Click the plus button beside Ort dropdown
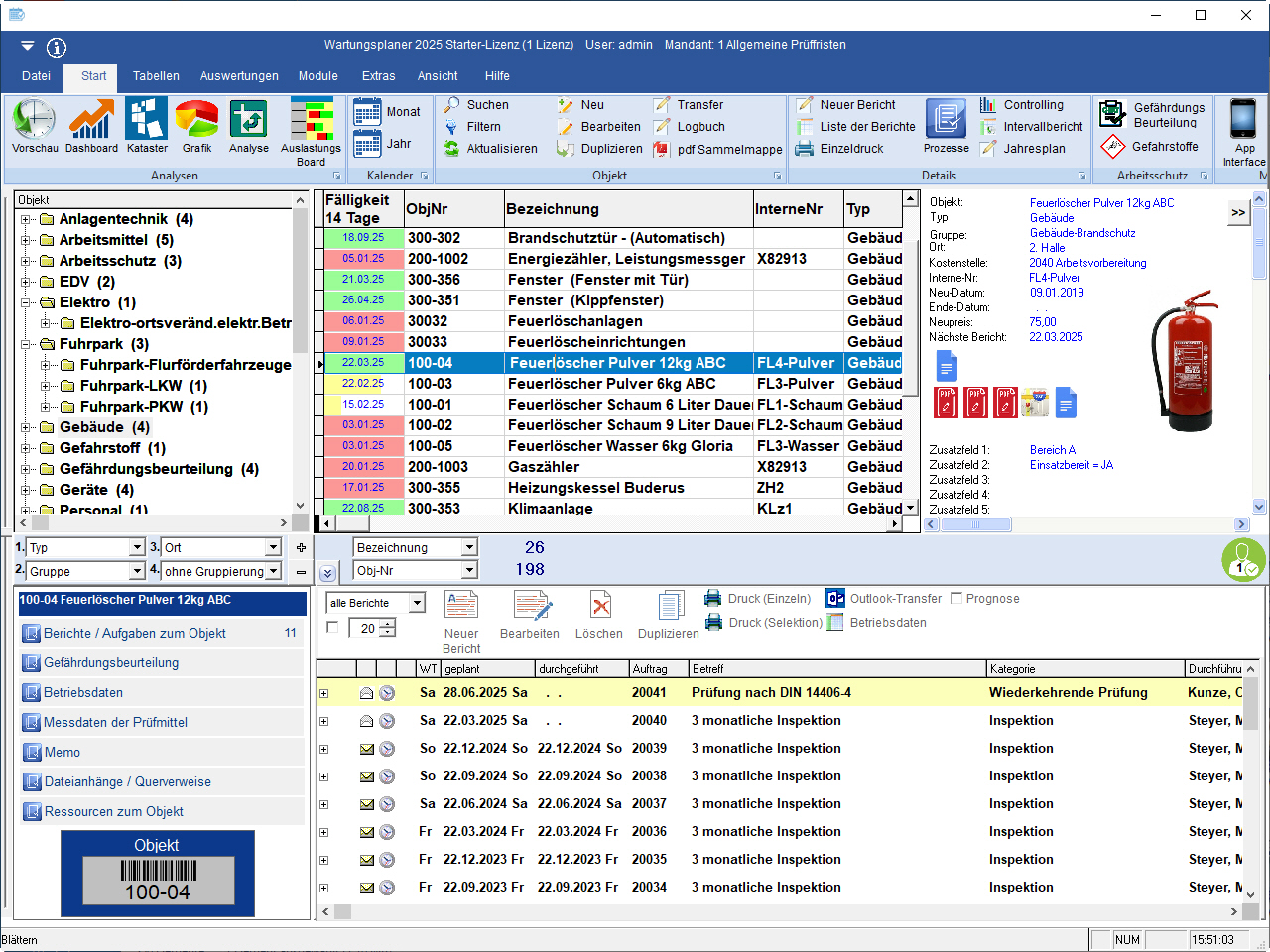This screenshot has height=952, width=1270. pos(301,547)
